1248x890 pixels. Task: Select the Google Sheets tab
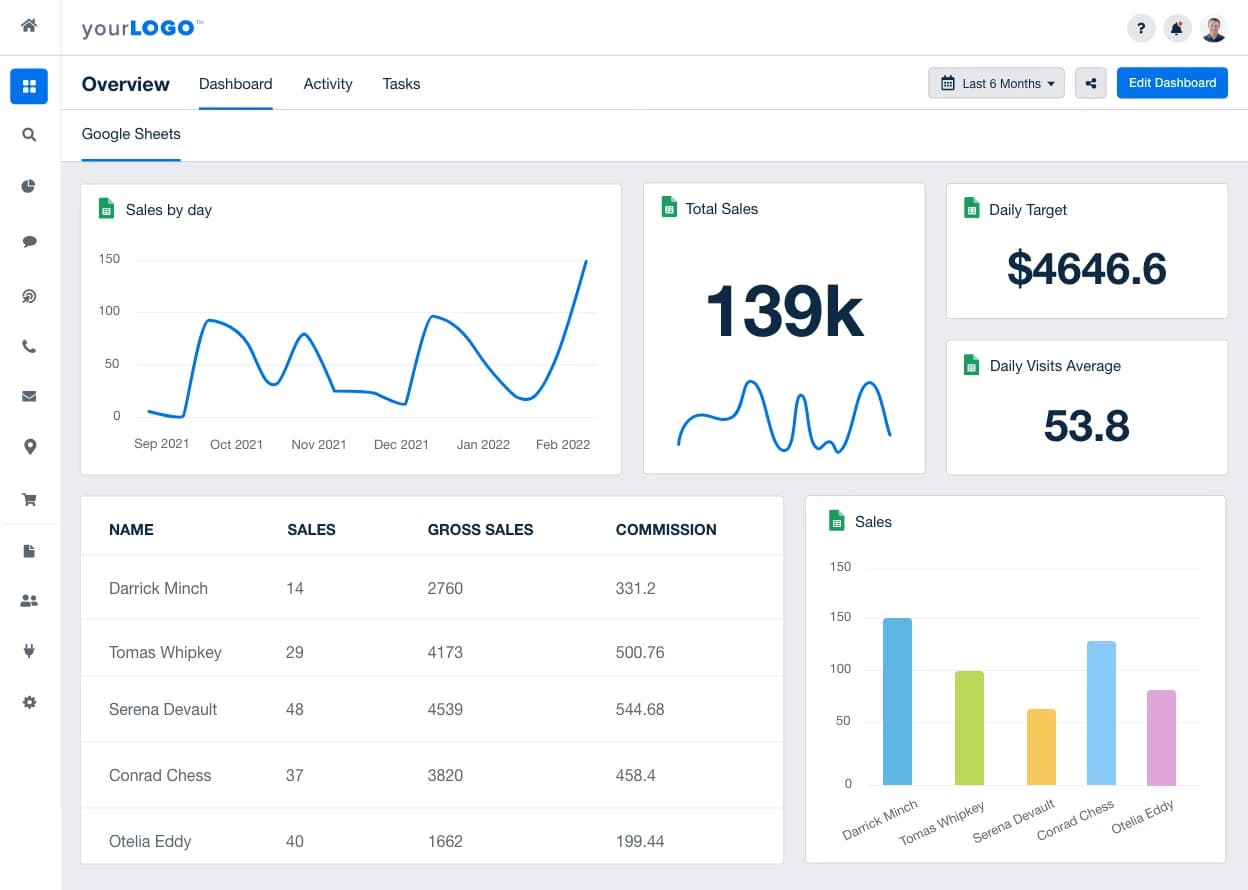pos(131,134)
